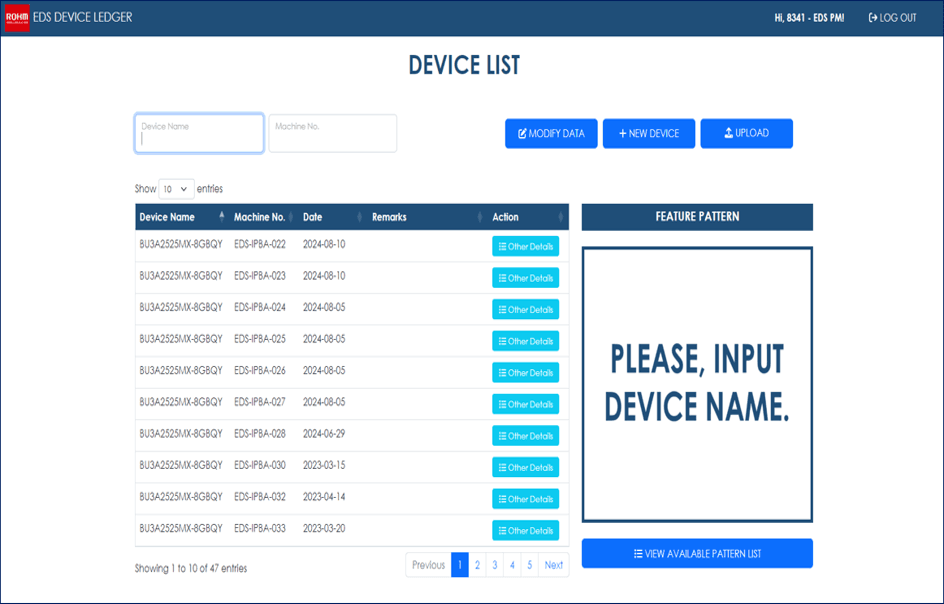Jump to page 5 in pagination
The image size is (944, 604).
pyautogui.click(x=529, y=565)
